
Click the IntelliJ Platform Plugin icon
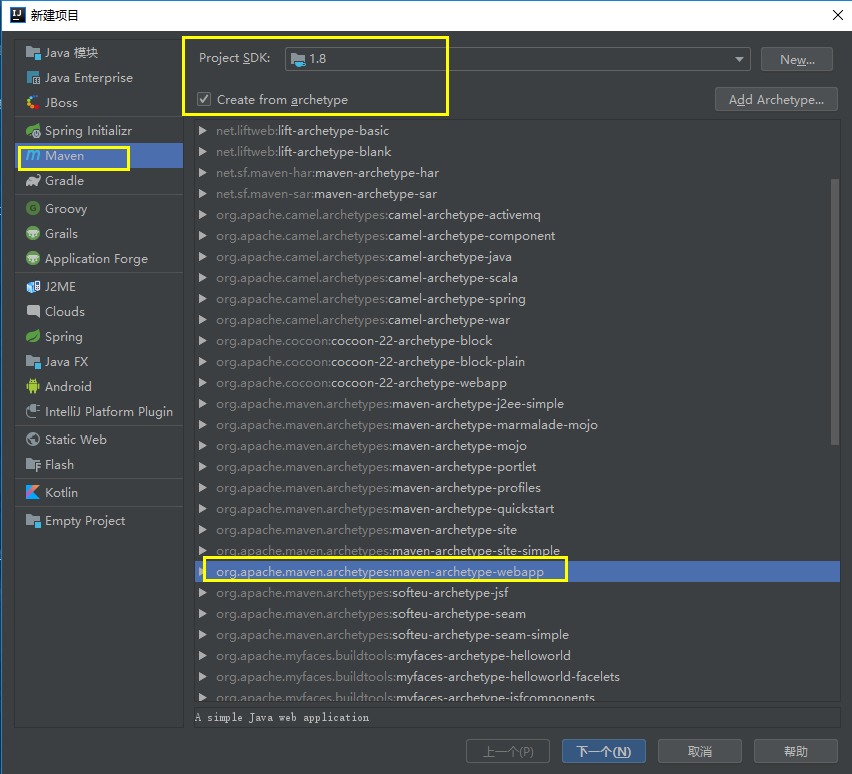point(33,411)
